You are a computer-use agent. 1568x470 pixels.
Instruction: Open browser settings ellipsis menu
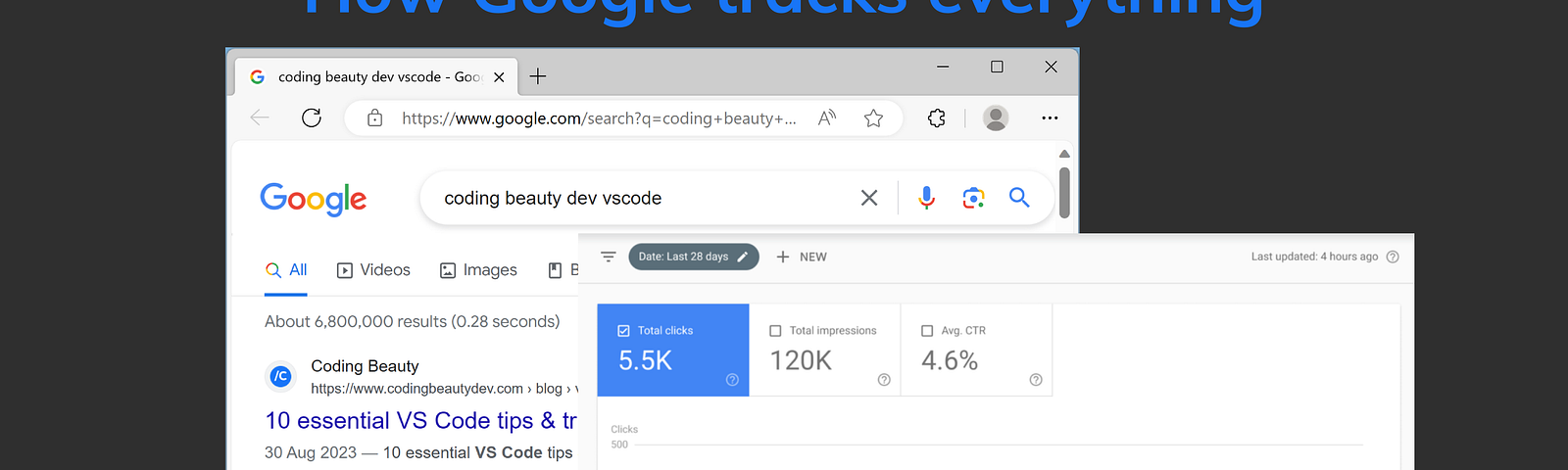[1050, 118]
